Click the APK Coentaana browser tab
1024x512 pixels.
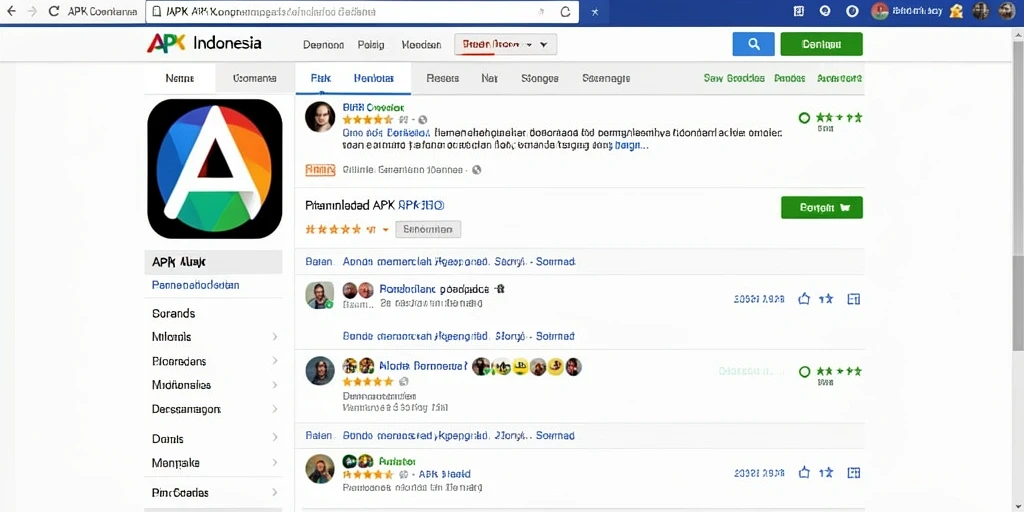point(101,12)
